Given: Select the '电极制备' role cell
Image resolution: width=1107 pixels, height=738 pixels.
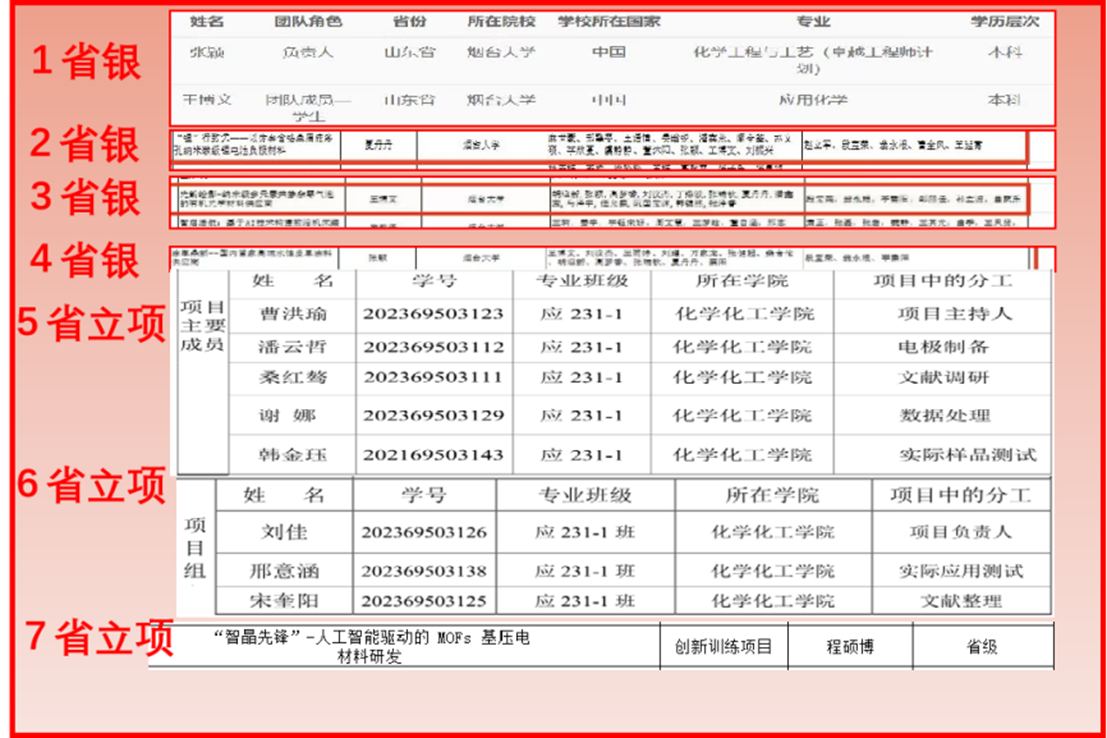Looking at the screenshot, I should [943, 347].
